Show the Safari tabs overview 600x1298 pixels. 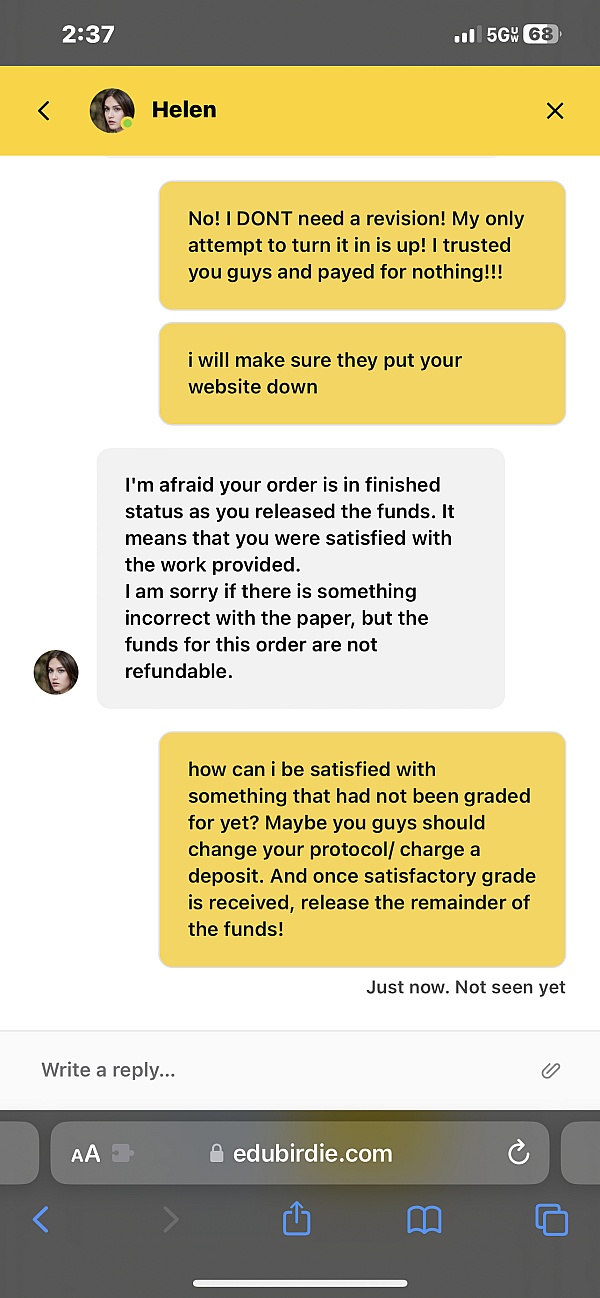[551, 1219]
